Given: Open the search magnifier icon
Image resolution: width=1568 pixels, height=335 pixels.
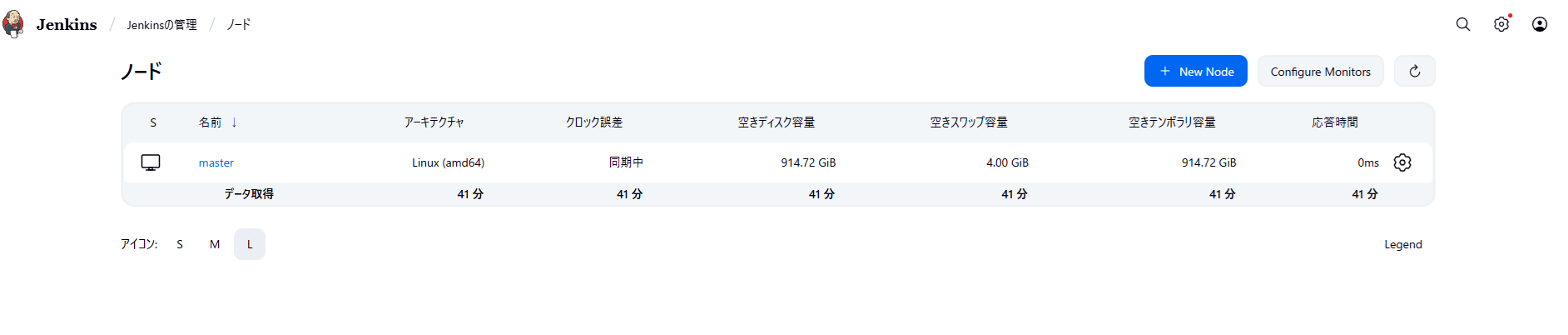Looking at the screenshot, I should click(1463, 24).
